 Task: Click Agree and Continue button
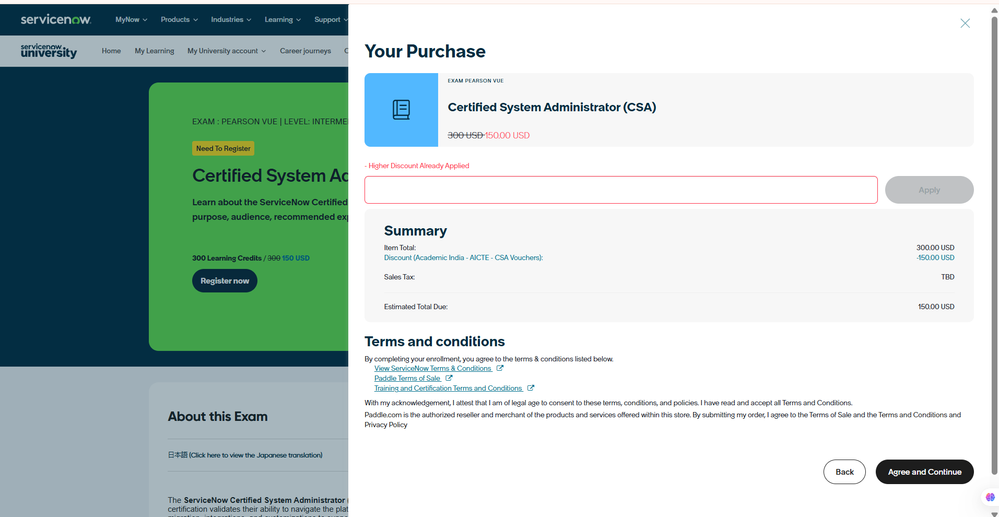pyautogui.click(x=924, y=472)
